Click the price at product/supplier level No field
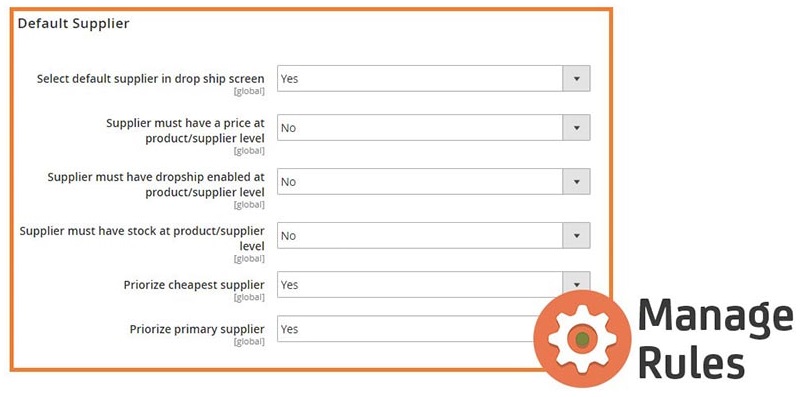803x397 pixels. pyautogui.click(x=434, y=128)
